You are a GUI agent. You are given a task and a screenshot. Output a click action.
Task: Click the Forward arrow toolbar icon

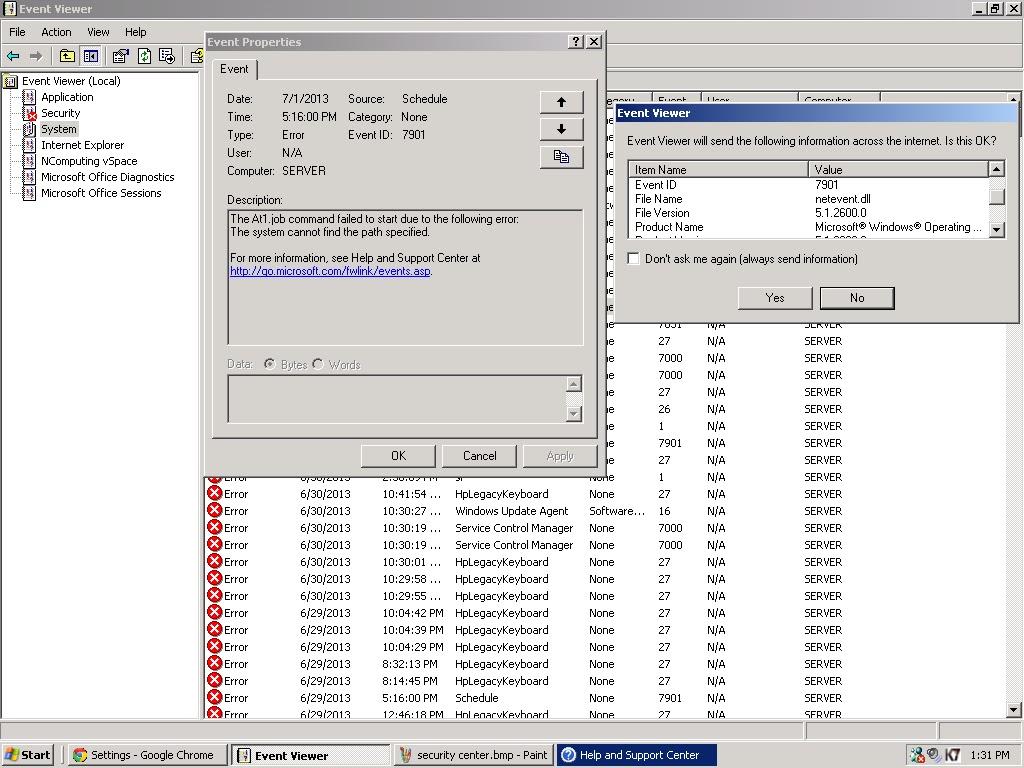pyautogui.click(x=36, y=57)
